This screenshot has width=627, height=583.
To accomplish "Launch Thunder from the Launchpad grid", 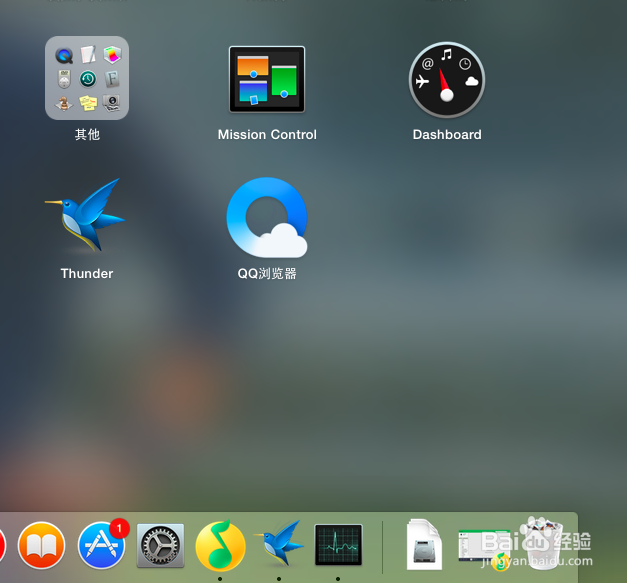I will (x=85, y=215).
